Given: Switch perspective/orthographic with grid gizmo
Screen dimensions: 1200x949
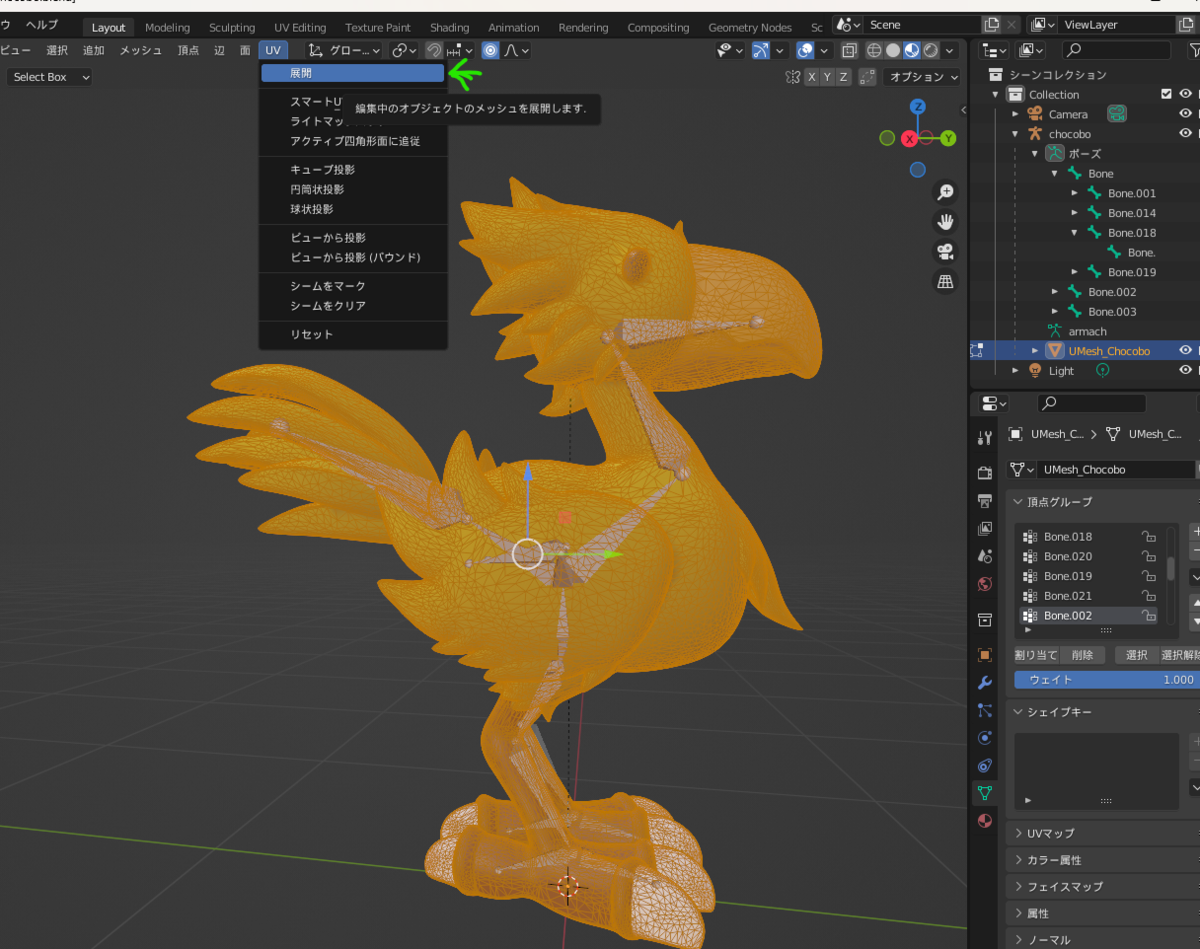Looking at the screenshot, I should 945,282.
